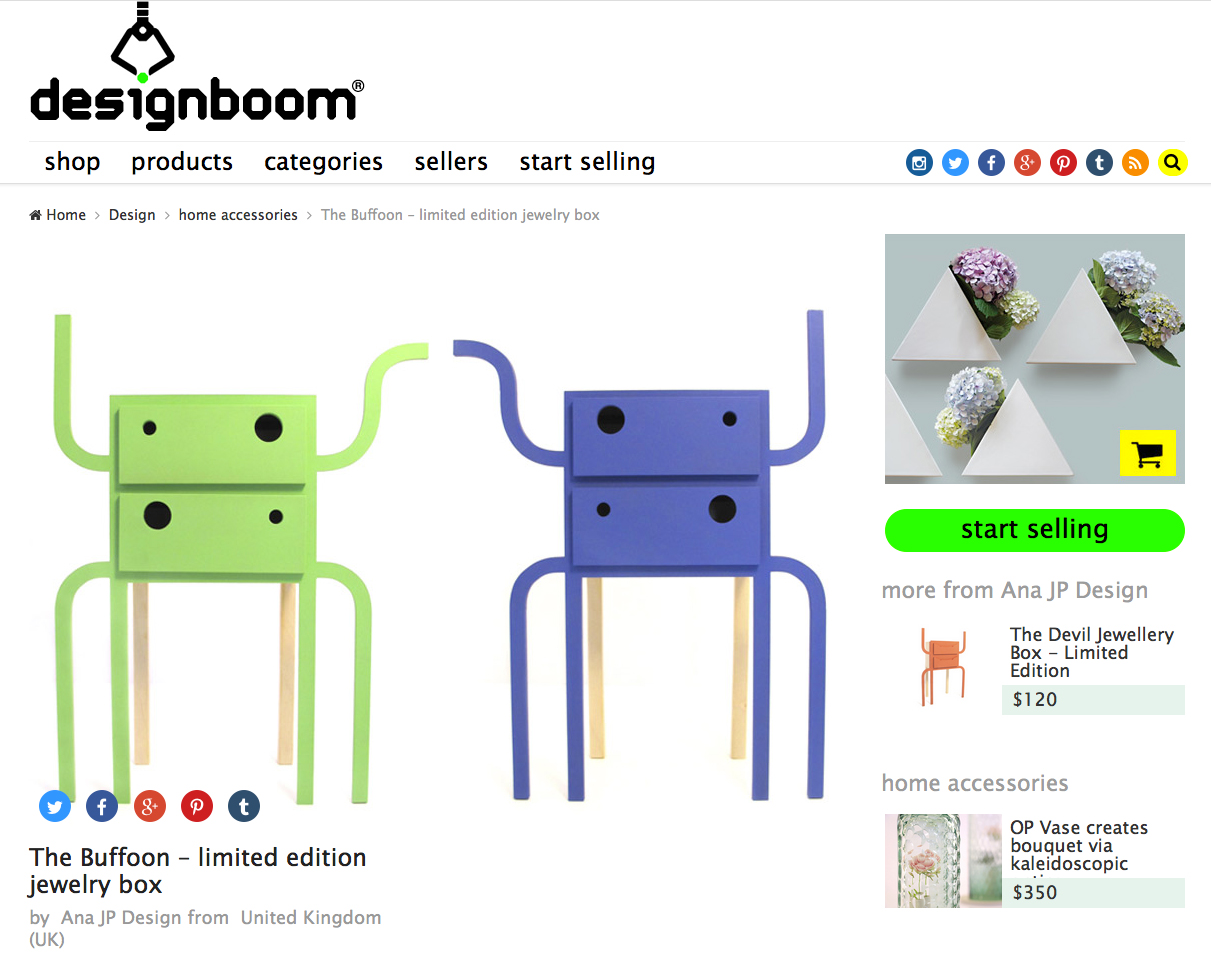Open the Tumblr icon in header
This screenshot has width=1211, height=958.
point(1099,162)
